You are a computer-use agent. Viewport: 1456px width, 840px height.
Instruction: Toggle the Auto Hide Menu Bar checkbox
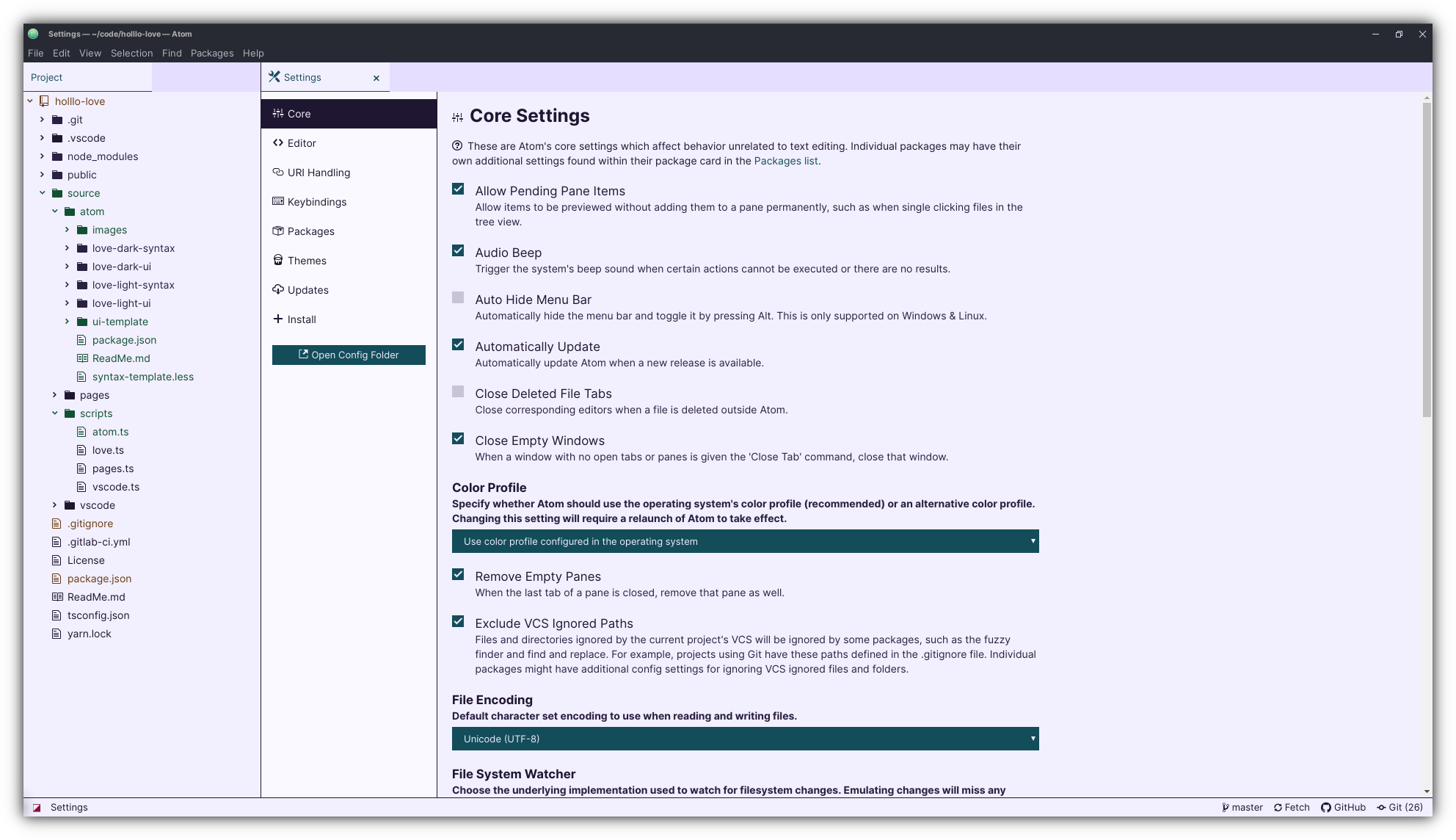point(458,298)
